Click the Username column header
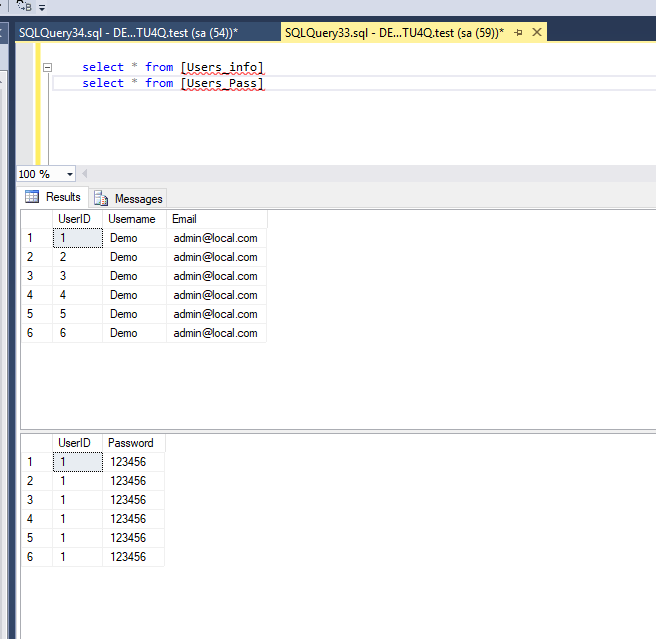 tap(133, 219)
